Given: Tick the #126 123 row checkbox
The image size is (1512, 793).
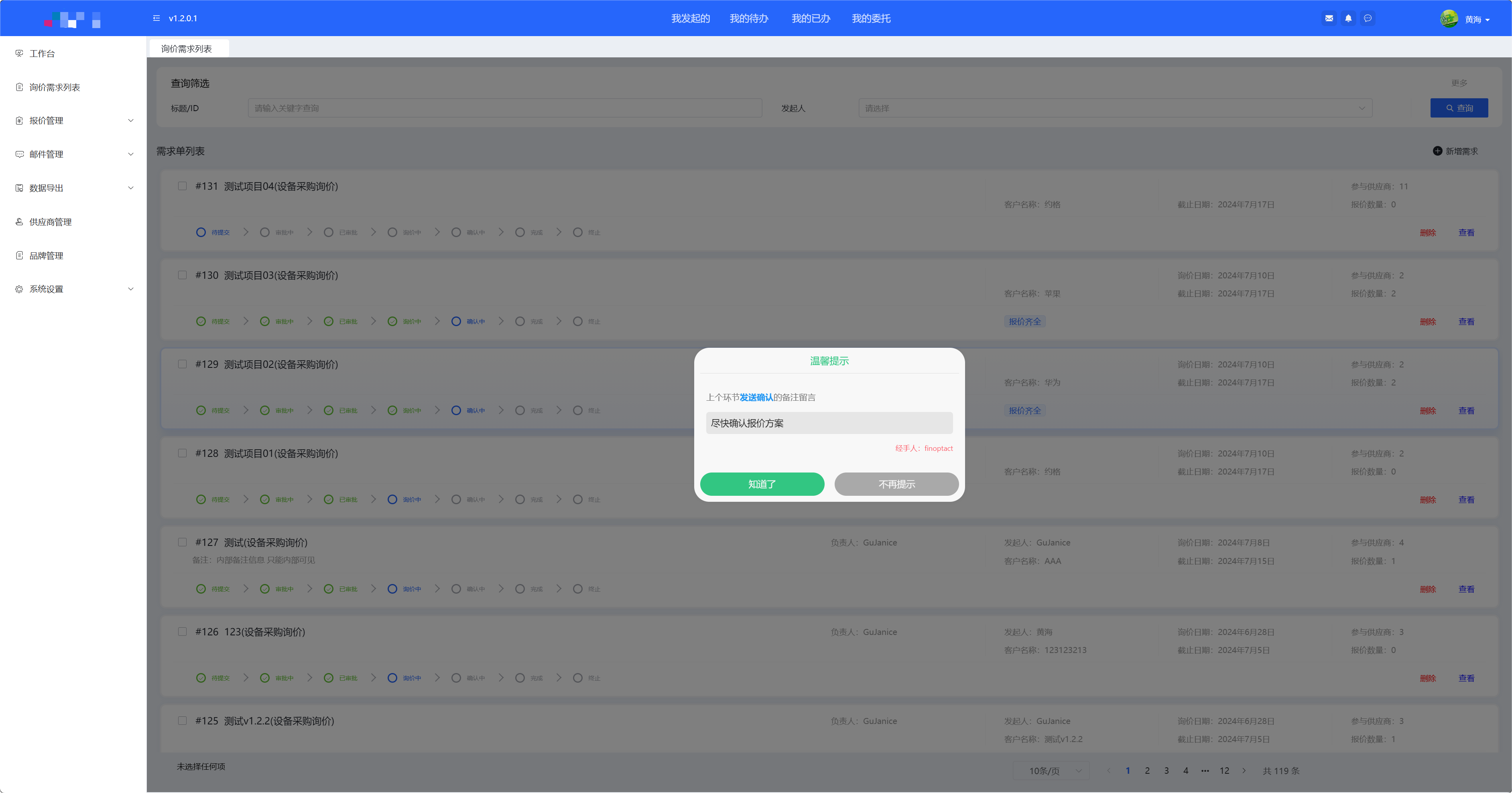Looking at the screenshot, I should tap(183, 631).
